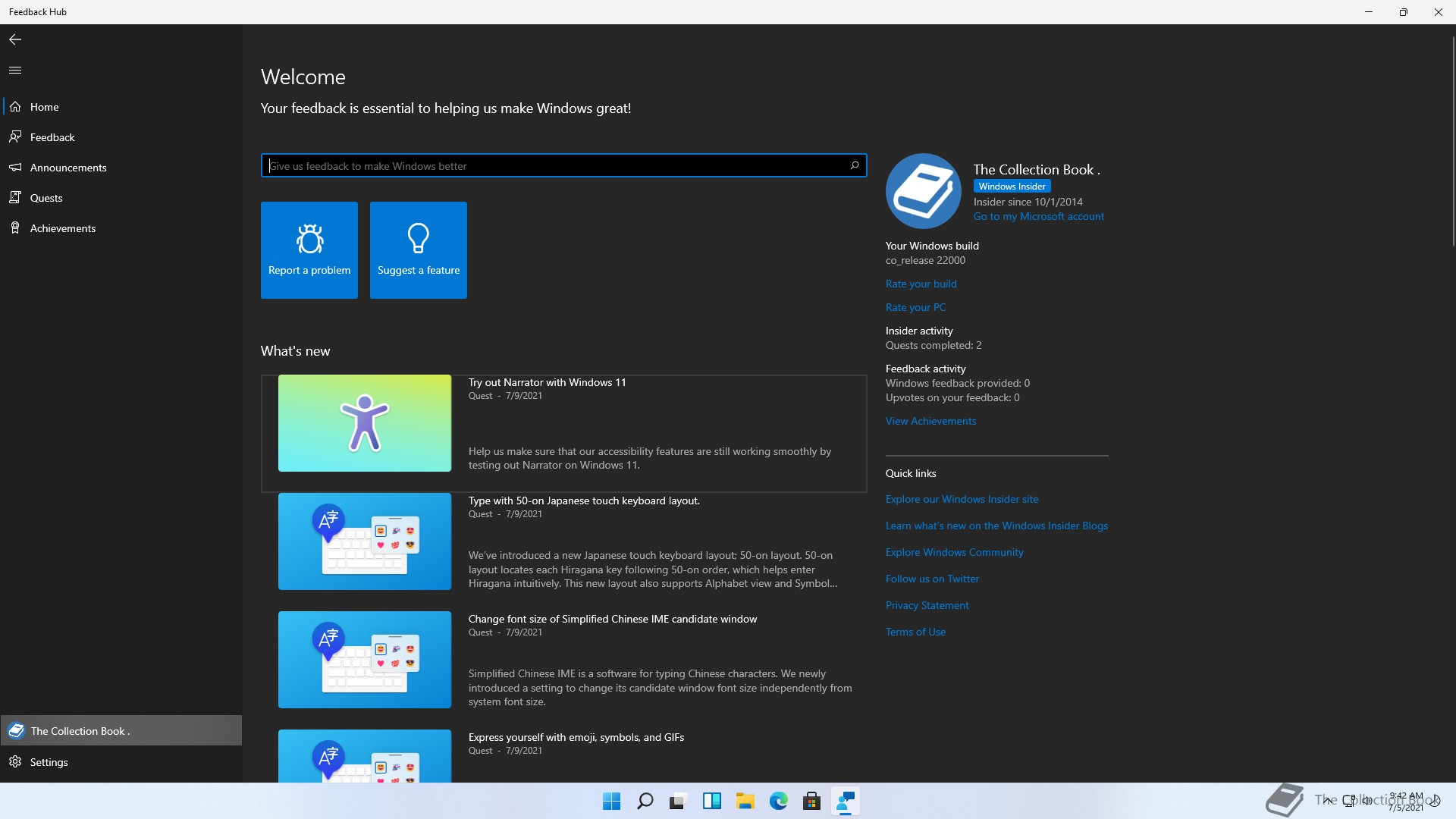
Task: Click the Suggest a feature tile
Action: pos(419,250)
